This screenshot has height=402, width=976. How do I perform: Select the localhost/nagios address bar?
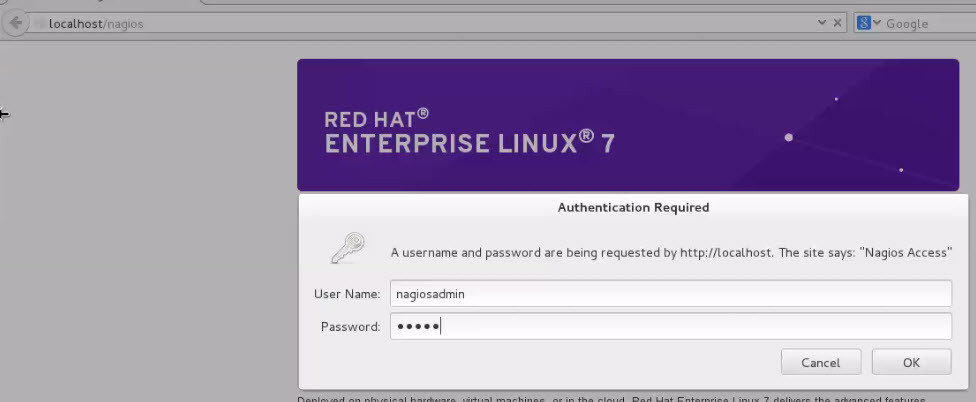(423, 24)
